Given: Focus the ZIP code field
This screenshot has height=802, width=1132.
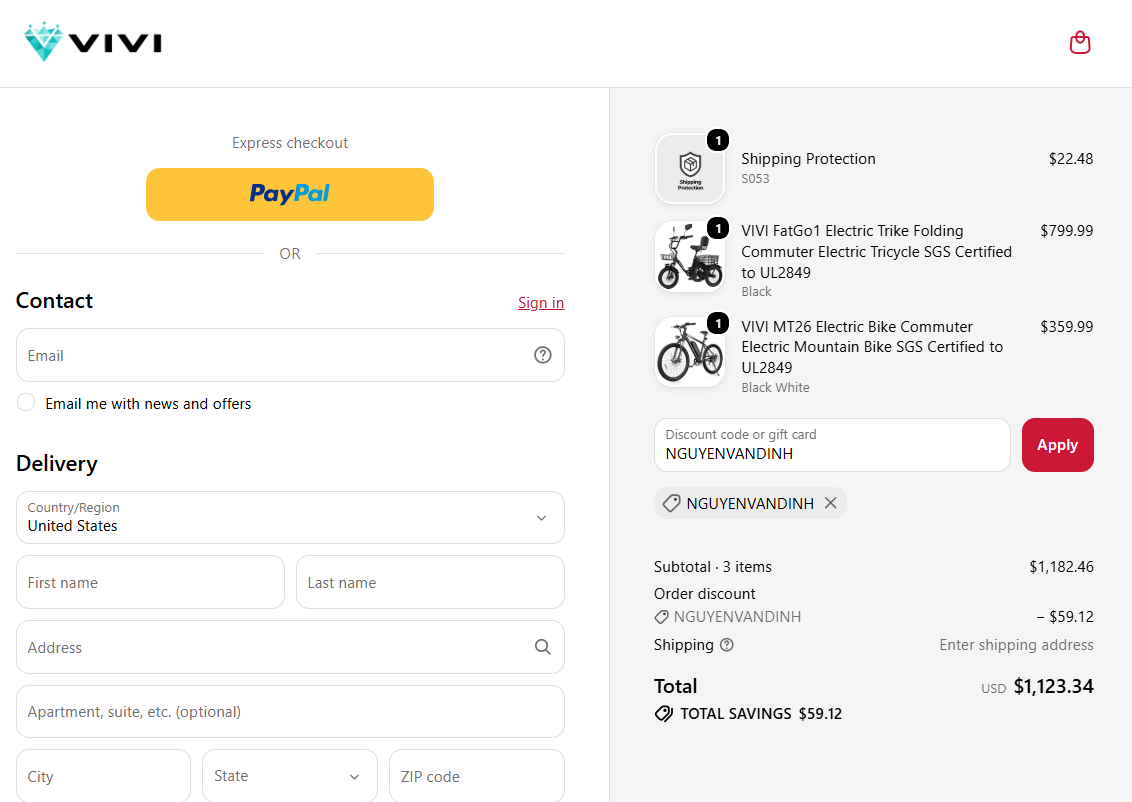Looking at the screenshot, I should (x=476, y=776).
